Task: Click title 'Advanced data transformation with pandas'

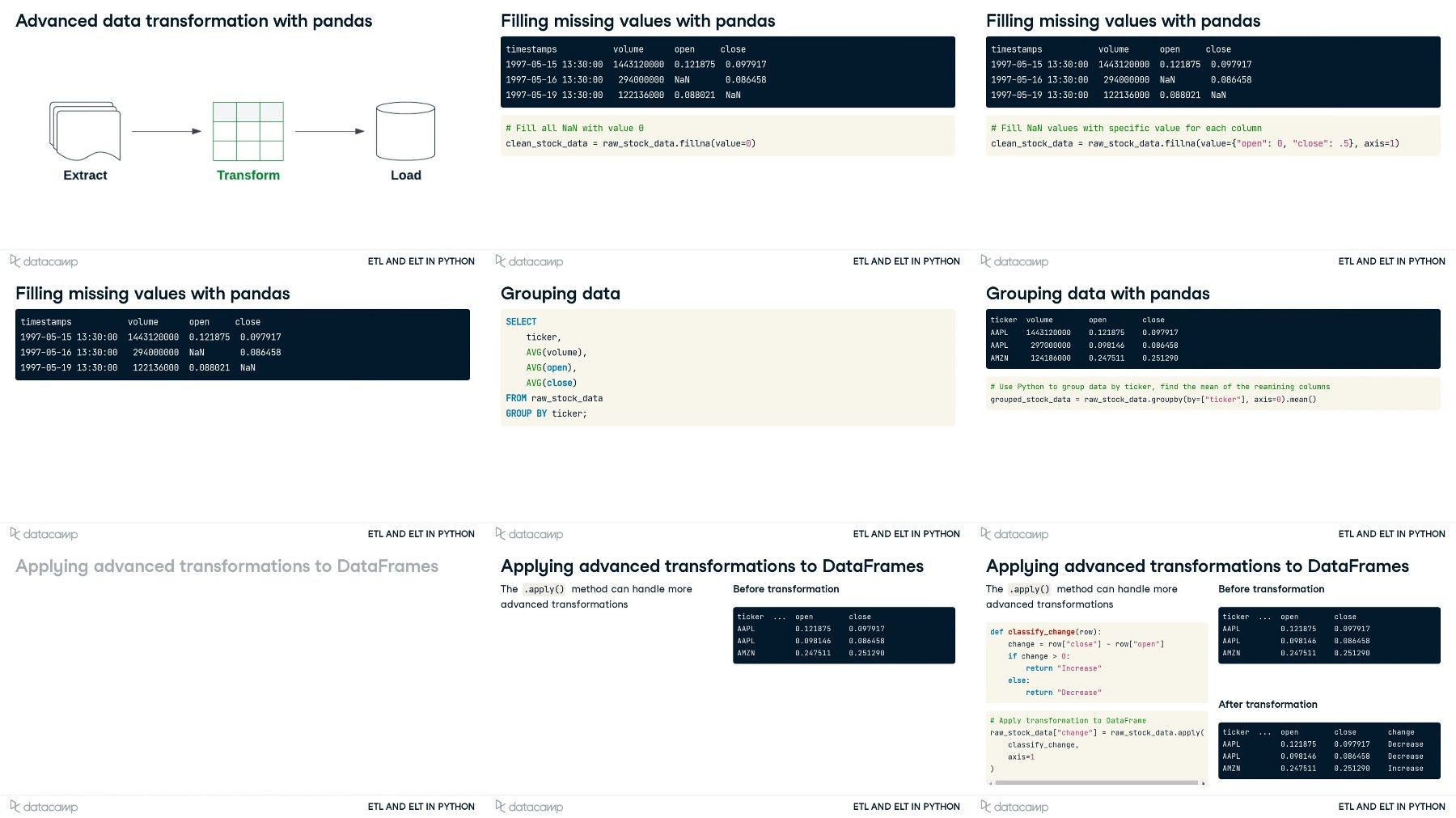Action: tap(194, 21)
